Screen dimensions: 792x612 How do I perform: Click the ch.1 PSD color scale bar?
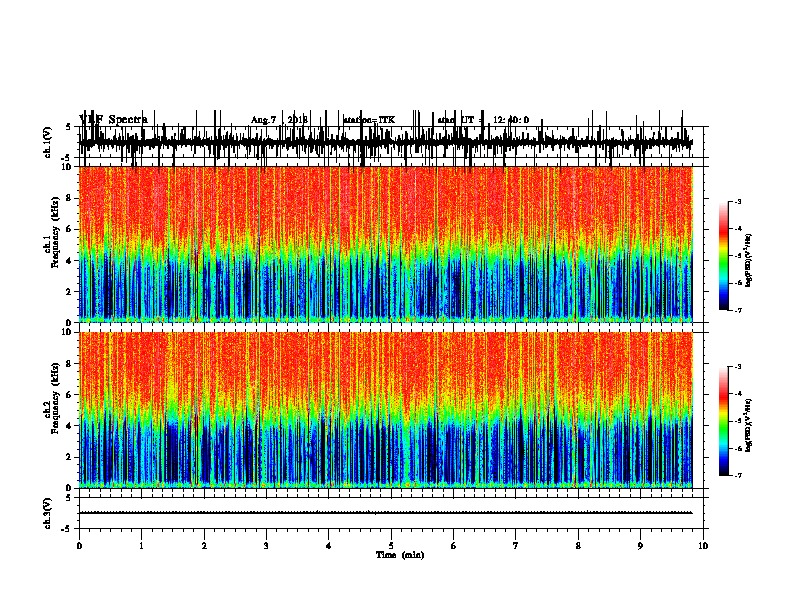coord(724,256)
